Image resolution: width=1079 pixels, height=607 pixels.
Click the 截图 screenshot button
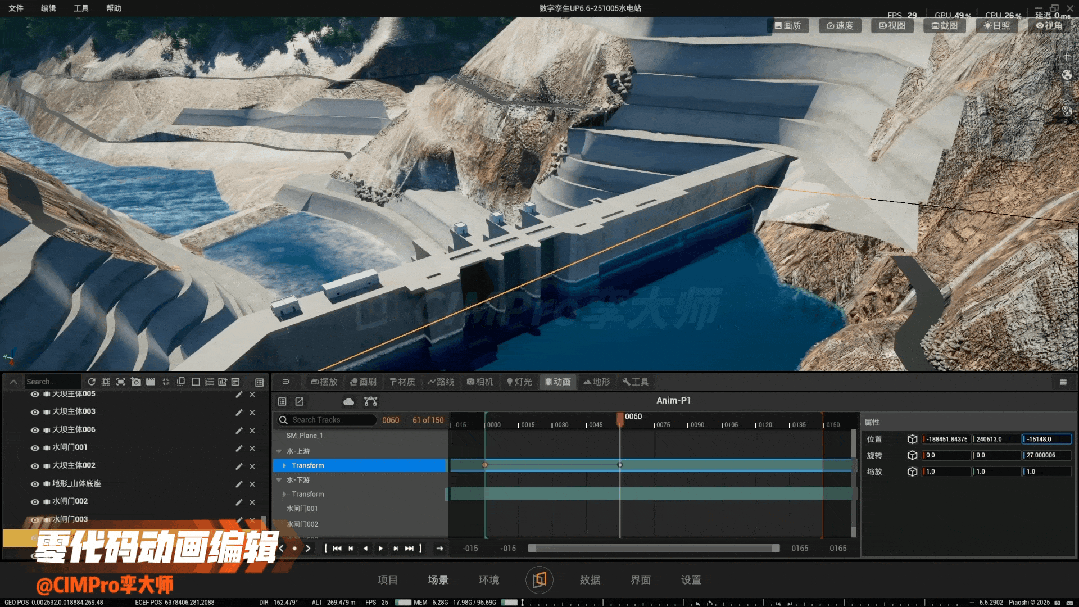[944, 25]
